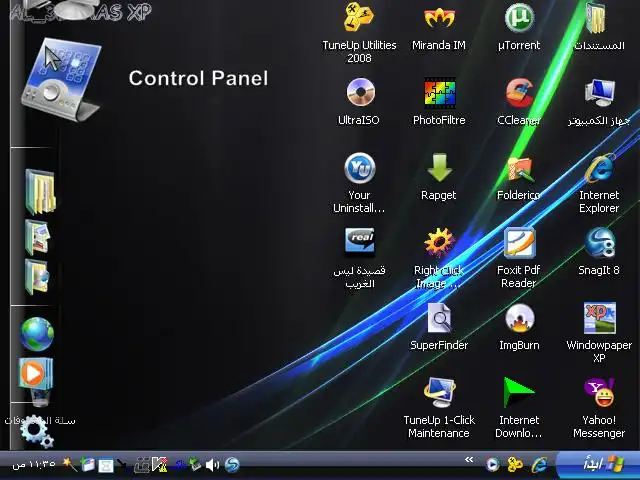
Task: Click the black arrow tray icon
Action: [122, 464]
